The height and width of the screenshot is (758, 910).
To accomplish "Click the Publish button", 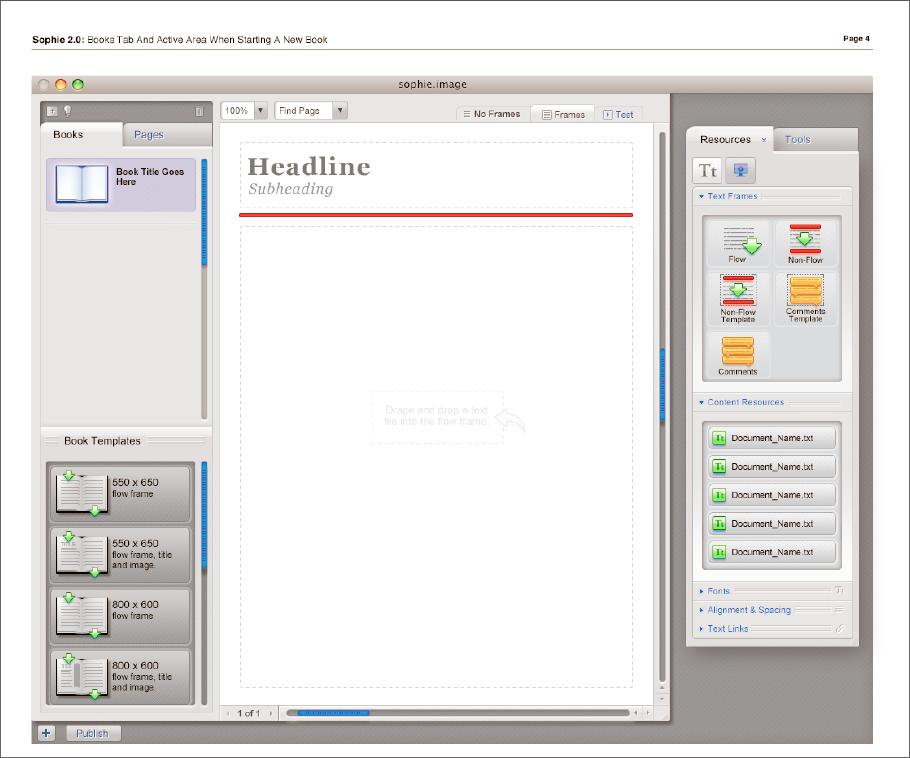I will [x=93, y=733].
